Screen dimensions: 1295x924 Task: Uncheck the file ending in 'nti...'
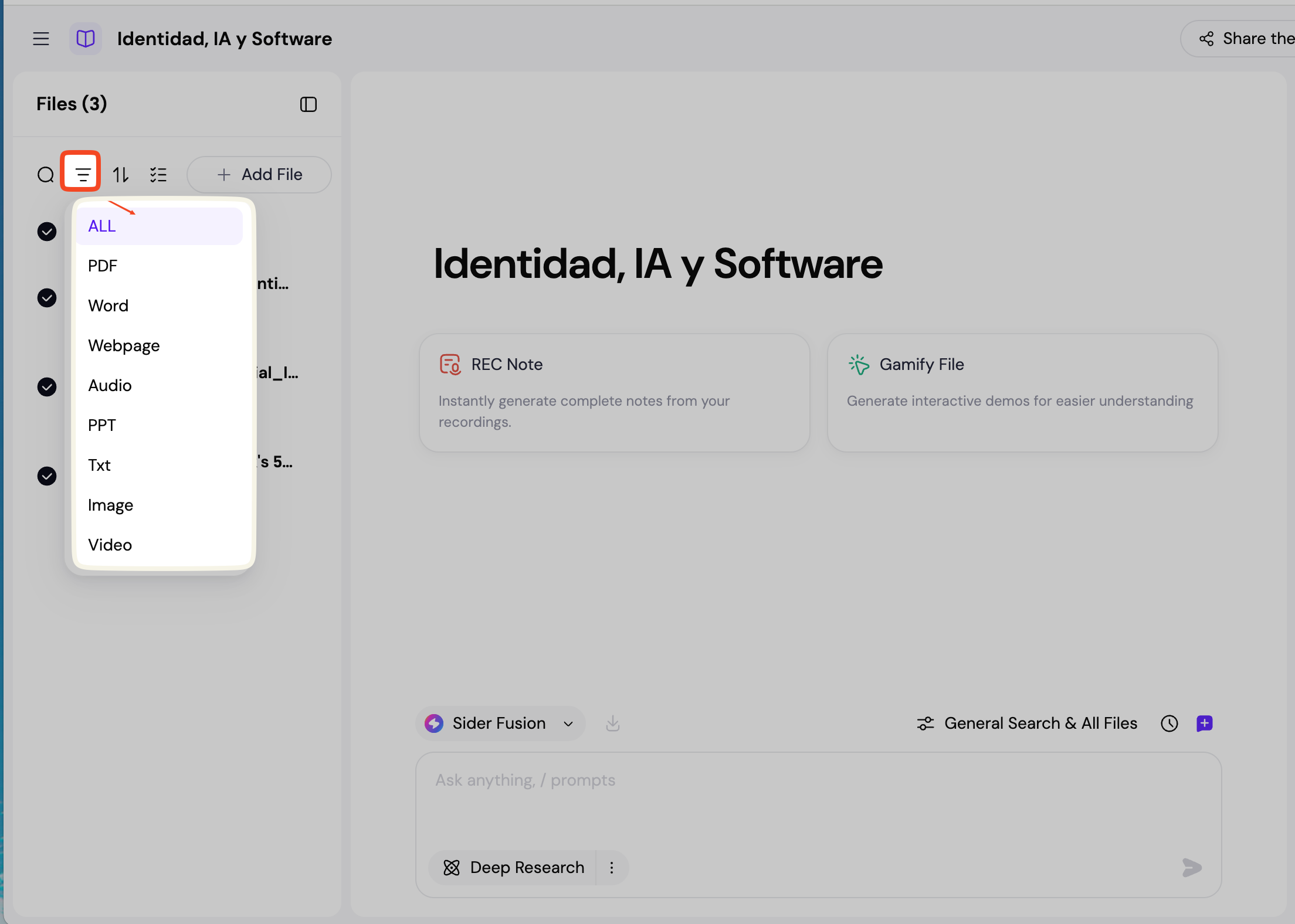(47, 298)
